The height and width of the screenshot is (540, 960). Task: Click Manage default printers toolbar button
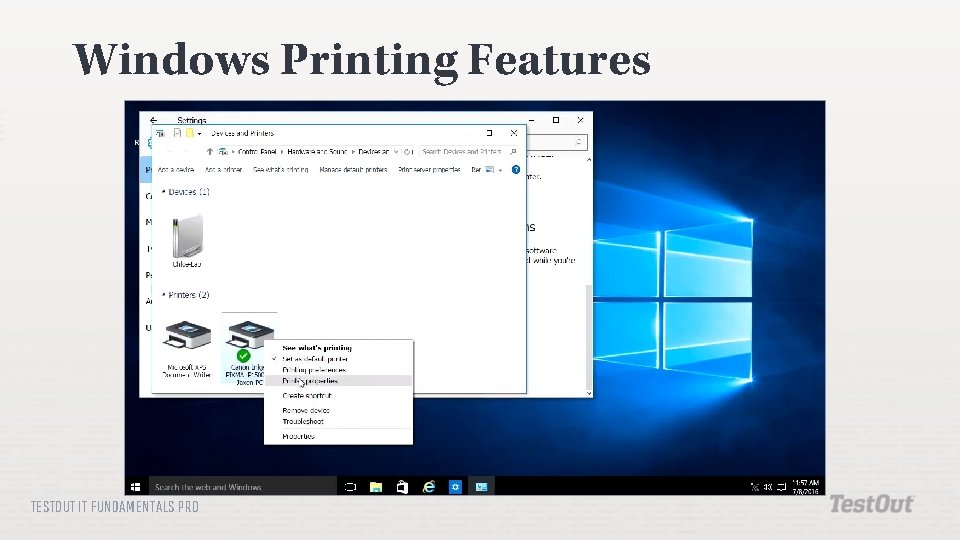click(353, 170)
